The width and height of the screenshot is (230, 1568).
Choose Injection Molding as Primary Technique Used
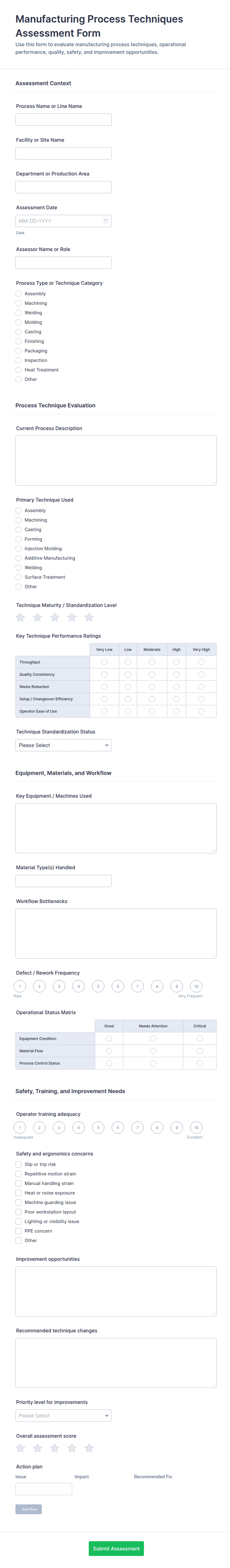[x=18, y=548]
